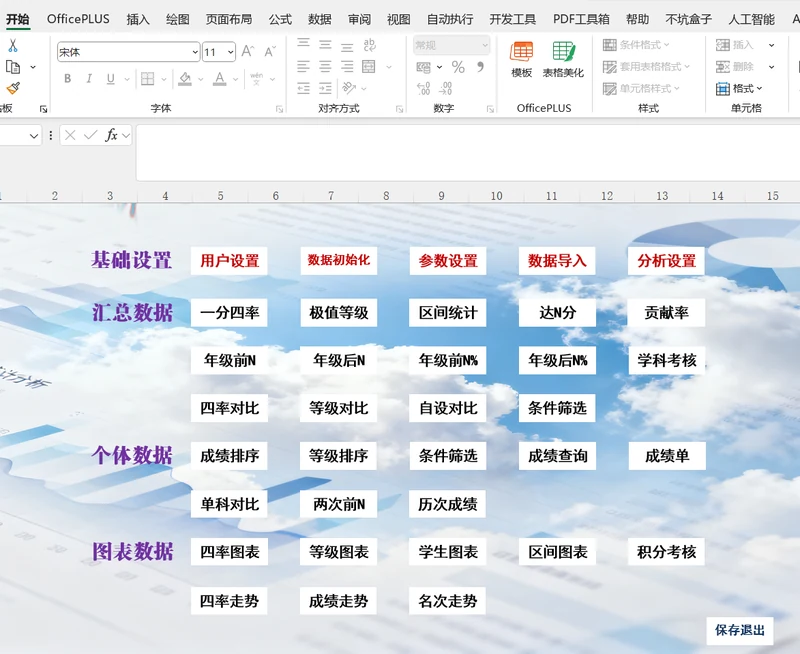Viewport: 800px width, 654px height.
Task: Switch to the 公式 tab
Action: (x=280, y=19)
